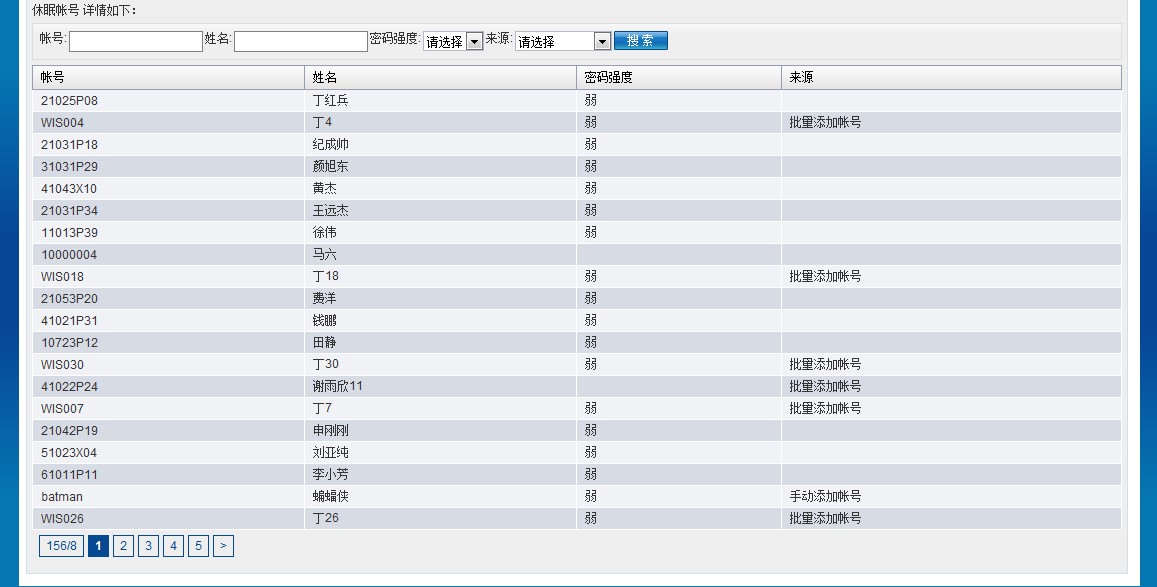Image resolution: width=1157 pixels, height=587 pixels.
Task: Click the next page arrow button
Action: (x=223, y=546)
